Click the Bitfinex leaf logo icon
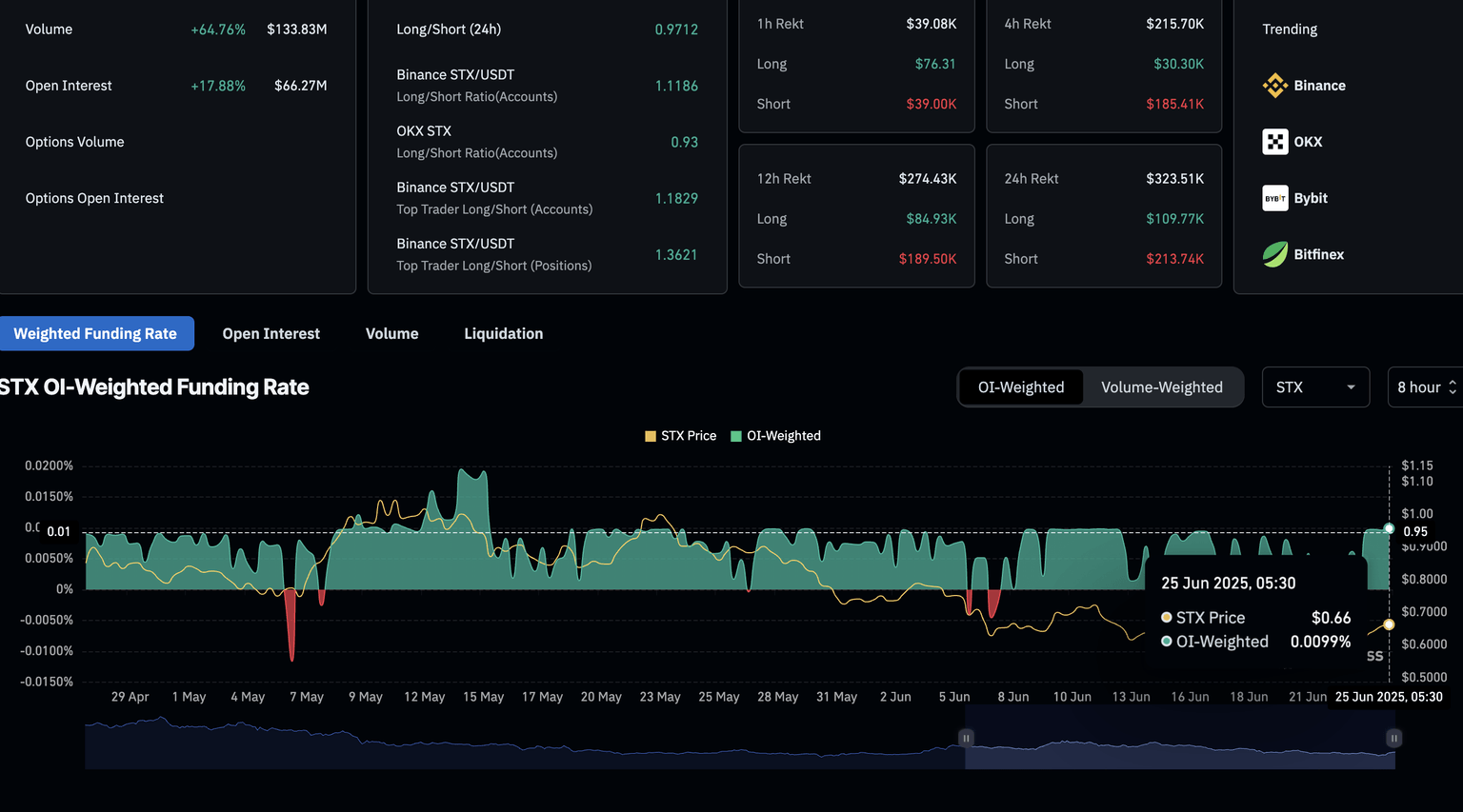This screenshot has height=812, width=1463. pyautogui.click(x=1274, y=254)
